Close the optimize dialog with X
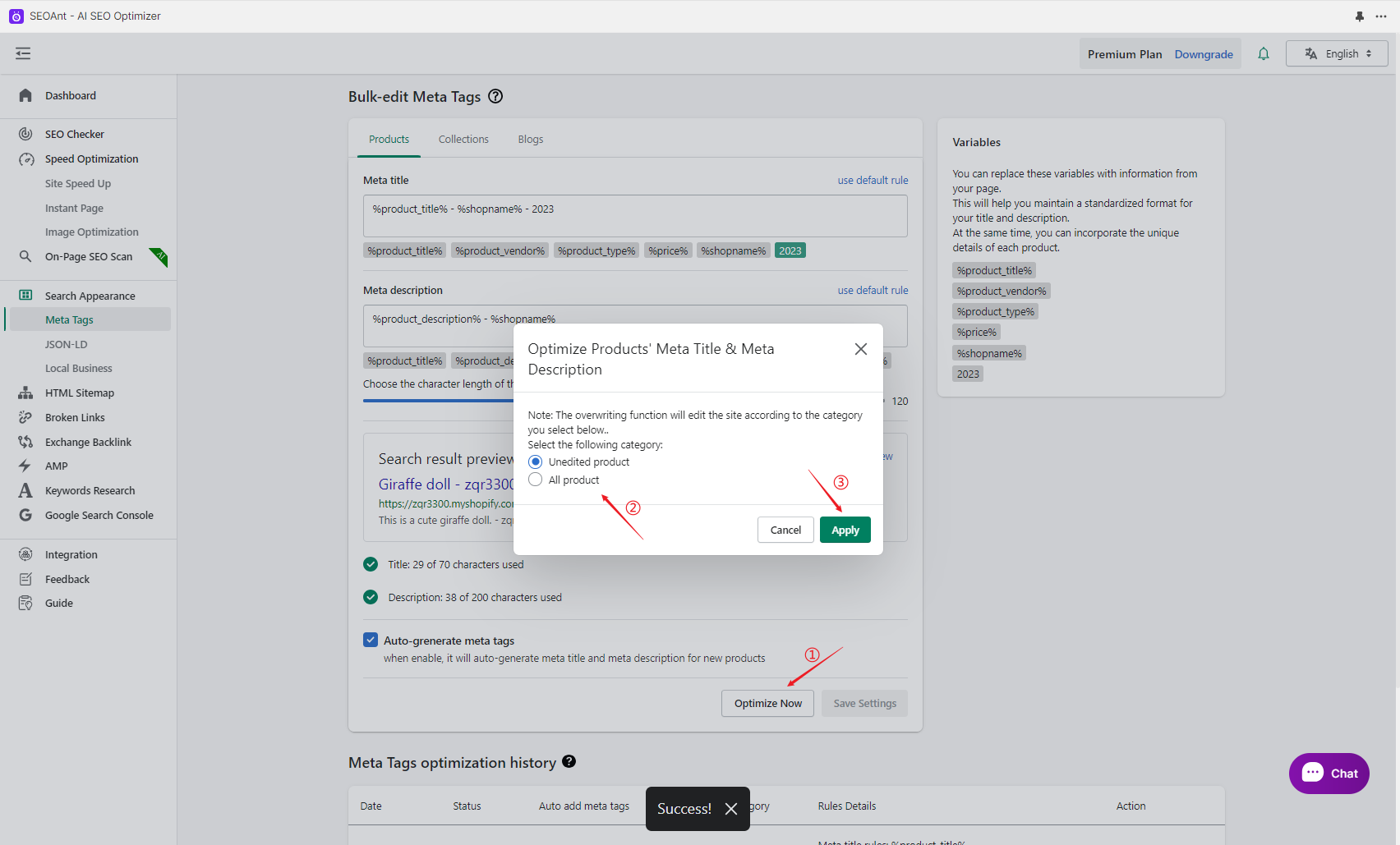 pos(860,349)
